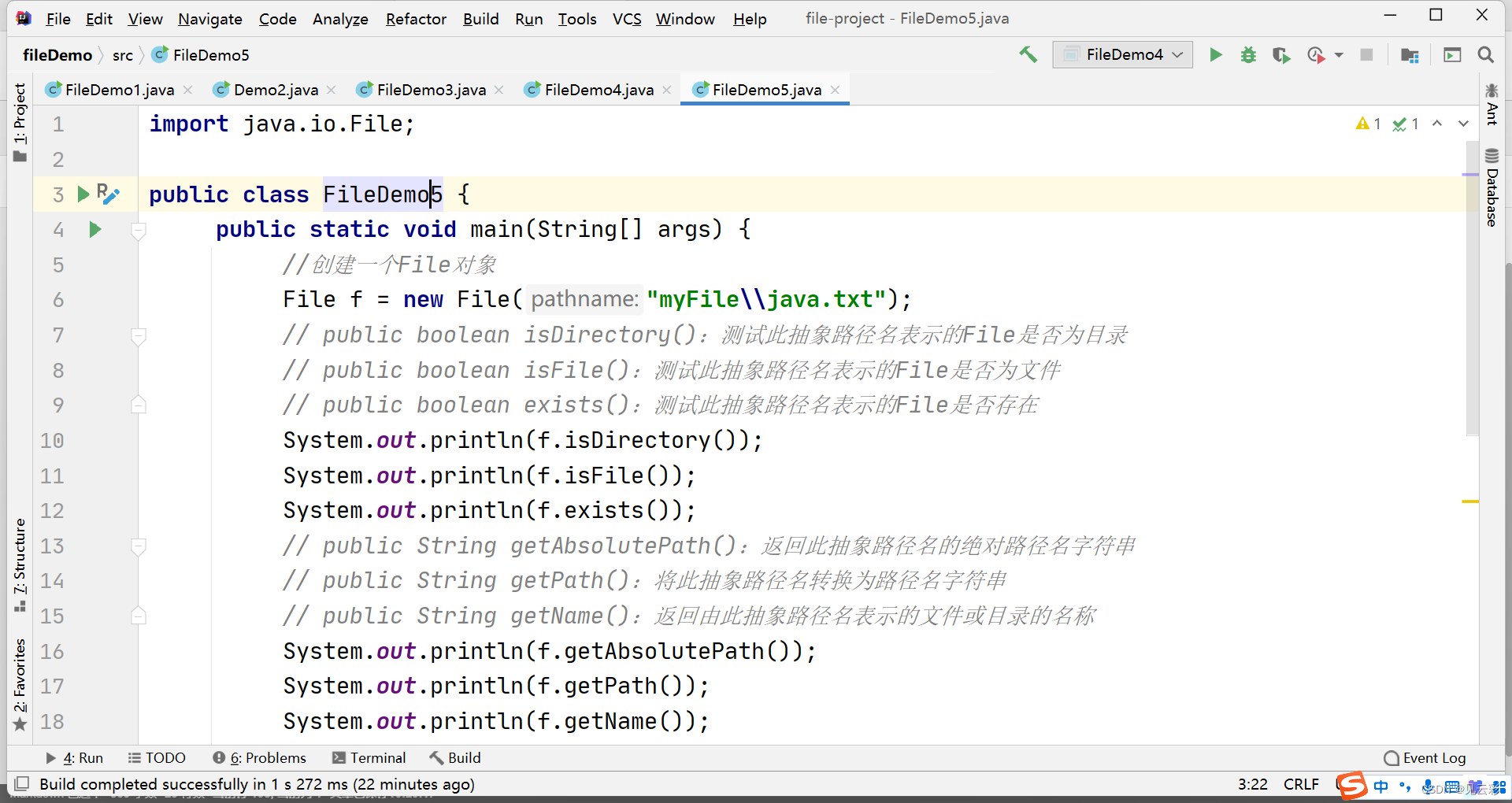1512x803 pixels.
Task: Open the Problems tool window
Action: [259, 758]
